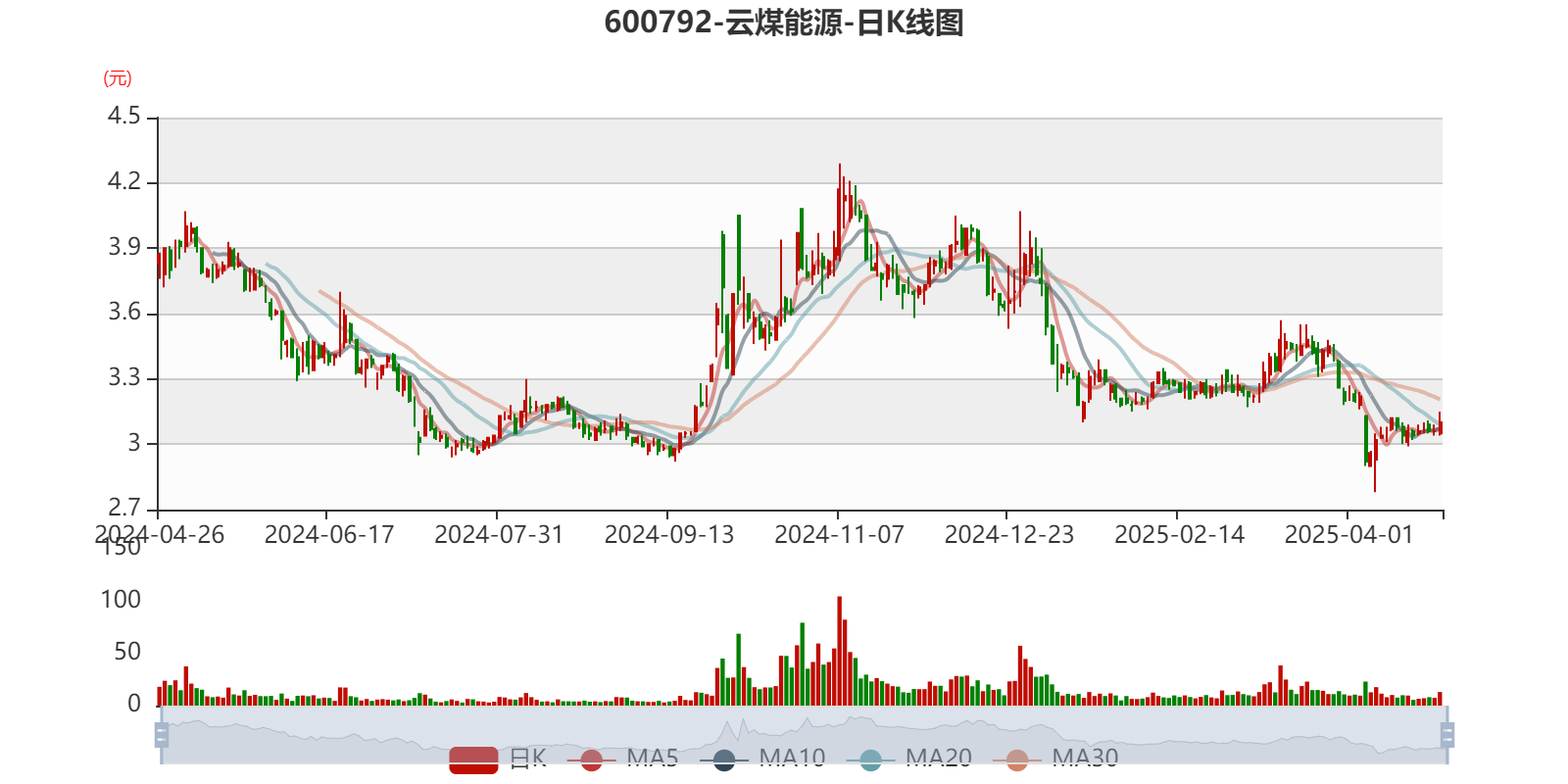Image resolution: width=1568 pixels, height=784 pixels.
Task: Pick the 2024-12-23 date axis label
Action: pyautogui.click(x=1008, y=534)
